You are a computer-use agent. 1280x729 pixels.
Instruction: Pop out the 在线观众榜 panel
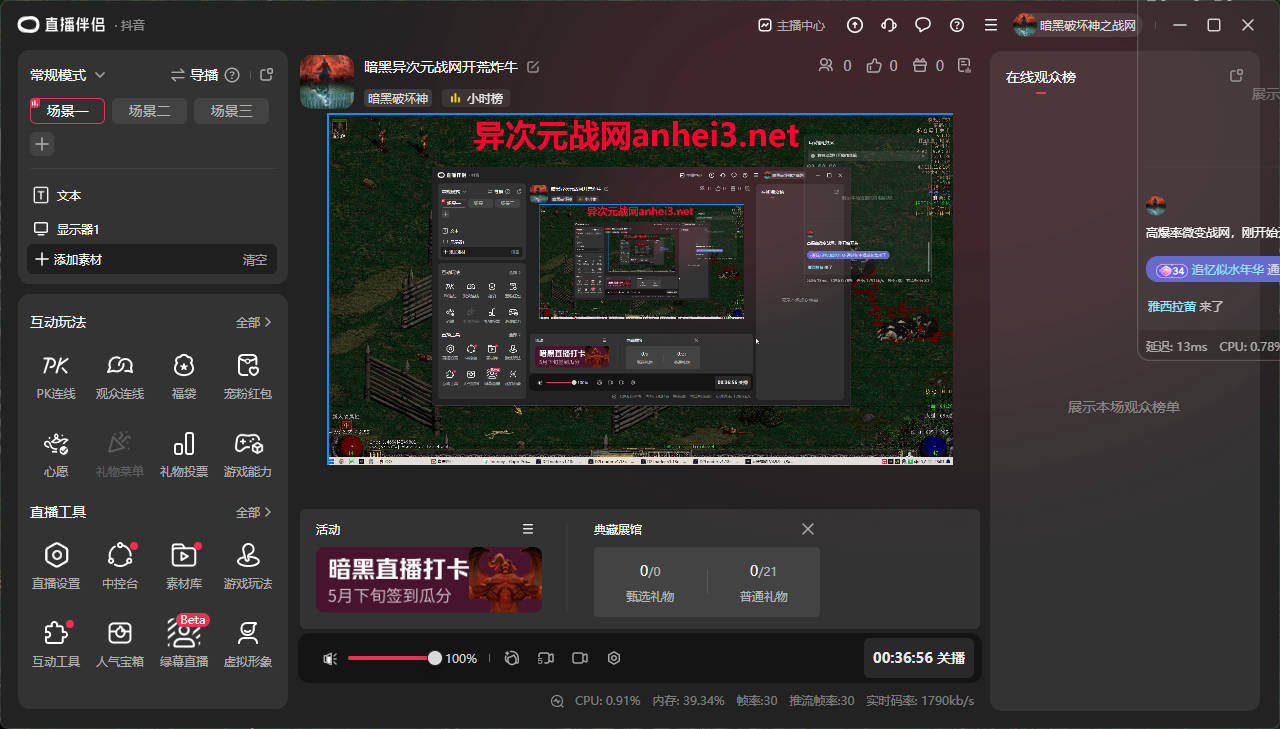(1236, 76)
